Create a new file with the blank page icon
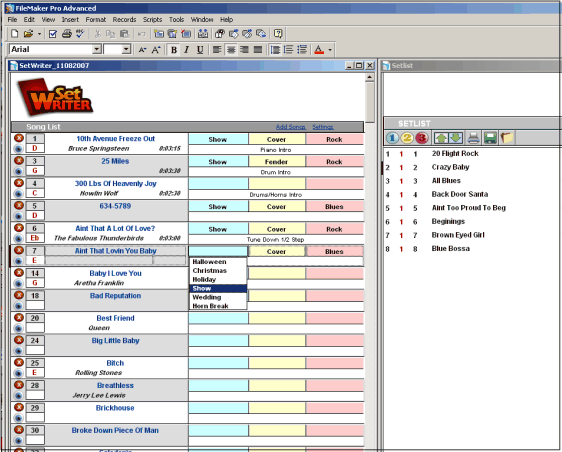Image resolution: width=562 pixels, height=452 pixels. tap(14, 34)
